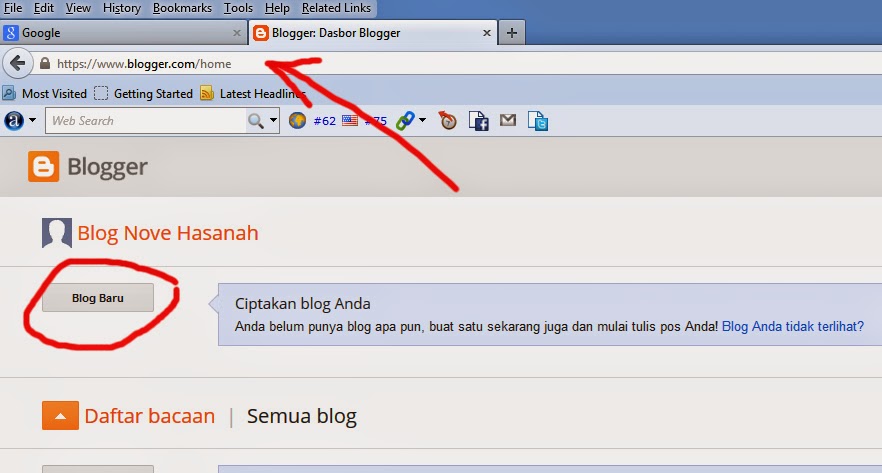
Task: Open the search engine dropdown arrow
Action: click(x=273, y=120)
